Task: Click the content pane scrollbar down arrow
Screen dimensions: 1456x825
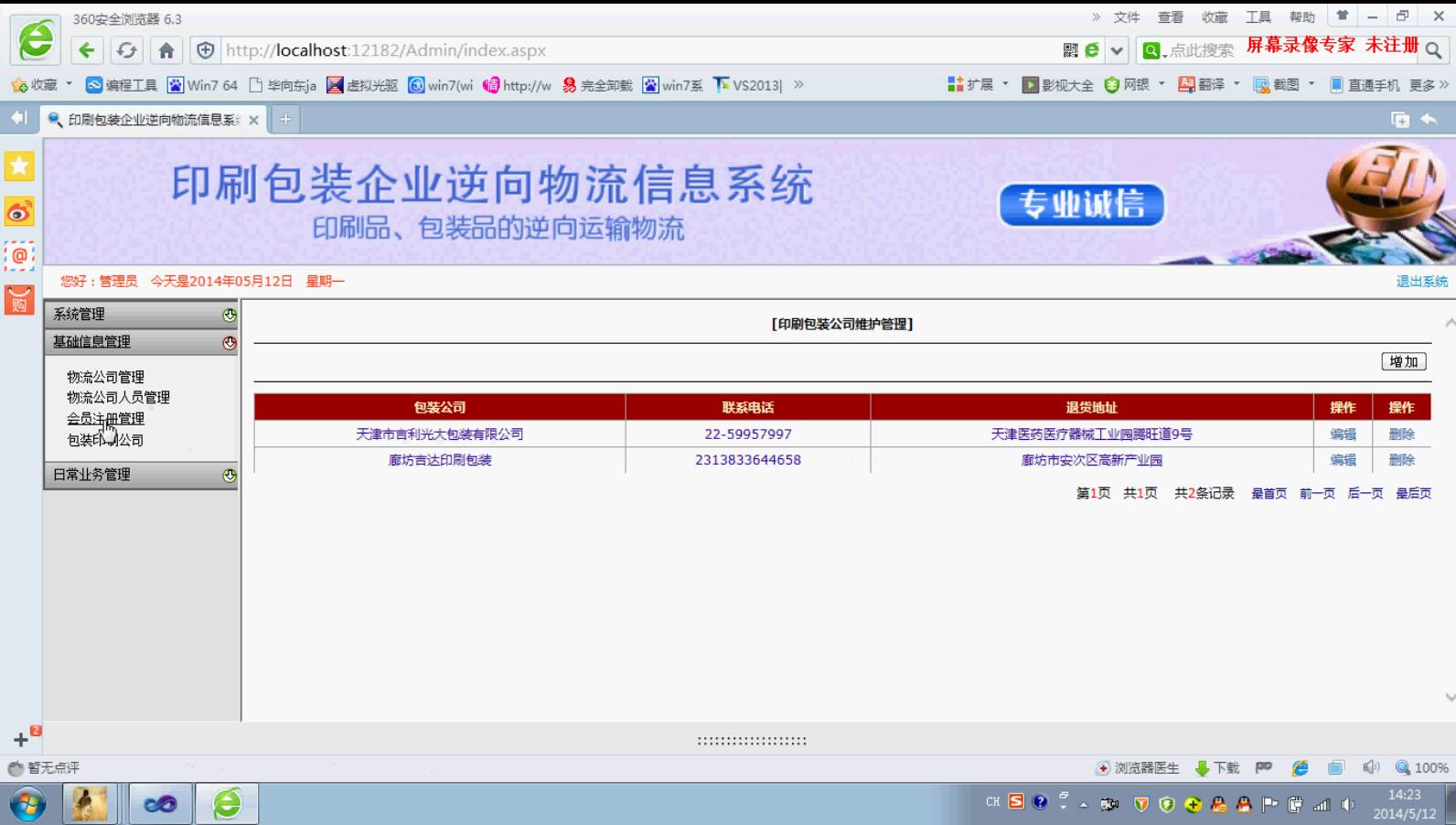Action: pyautogui.click(x=1450, y=697)
